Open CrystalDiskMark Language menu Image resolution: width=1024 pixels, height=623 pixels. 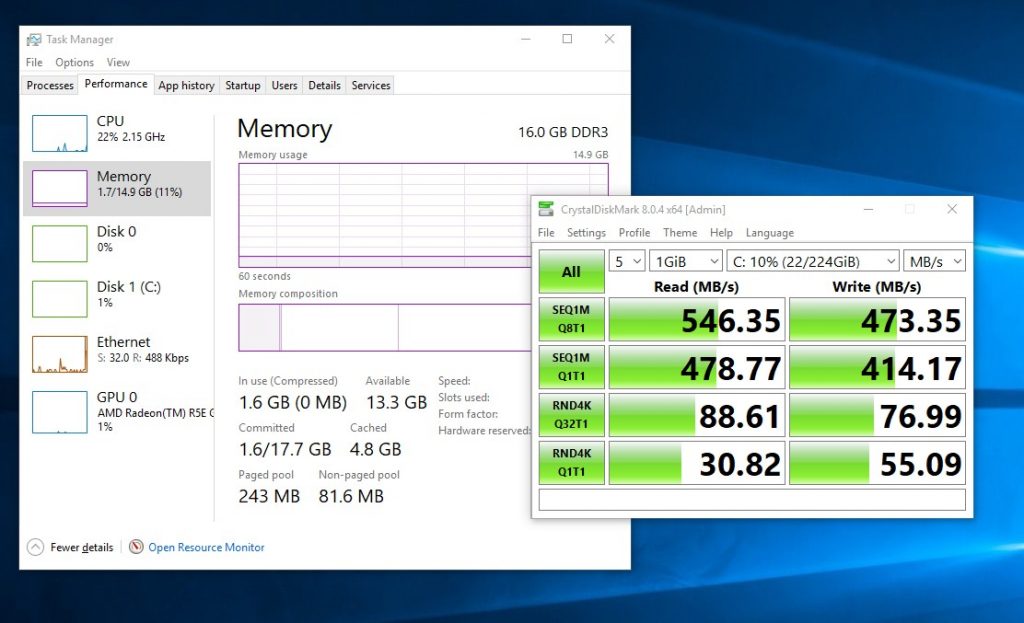(770, 232)
